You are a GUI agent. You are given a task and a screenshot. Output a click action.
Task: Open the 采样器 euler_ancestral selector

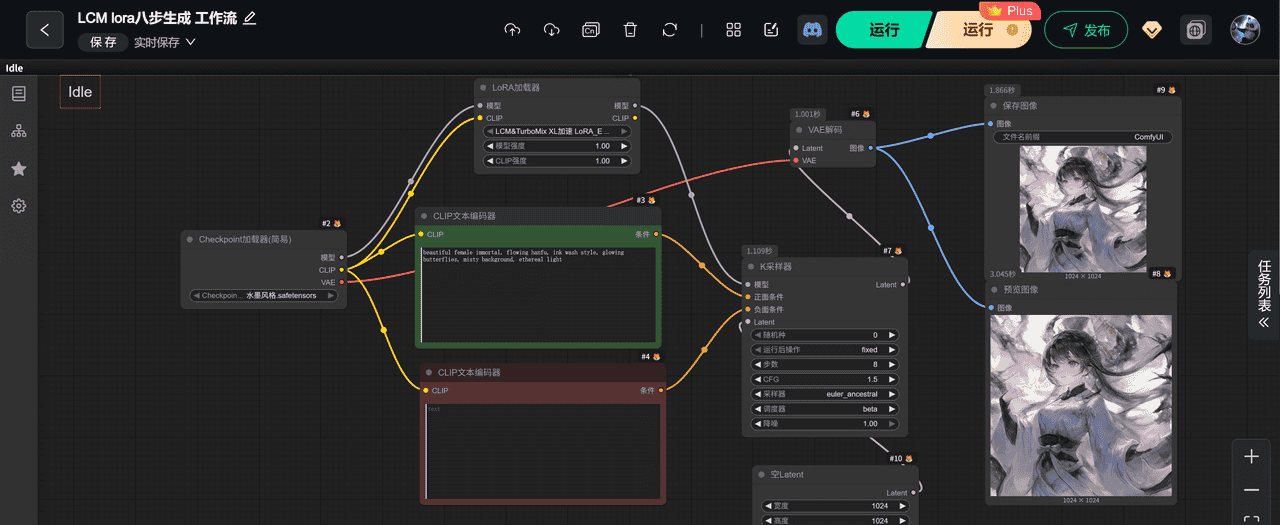pyautogui.click(x=825, y=394)
